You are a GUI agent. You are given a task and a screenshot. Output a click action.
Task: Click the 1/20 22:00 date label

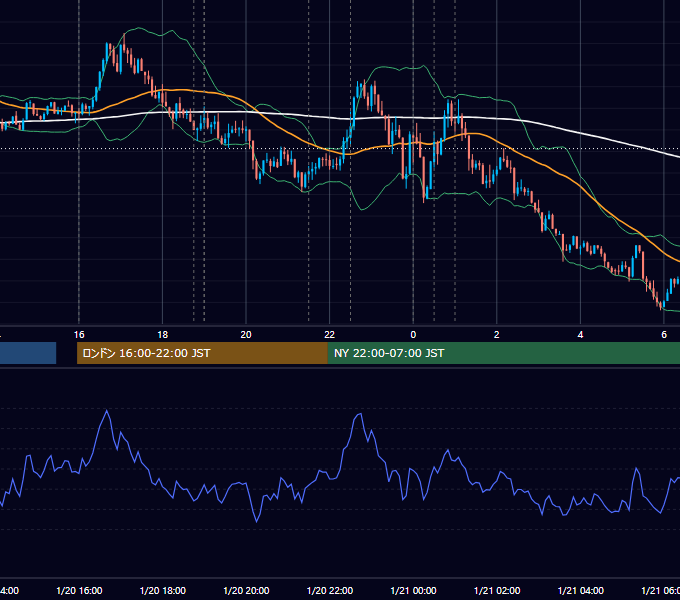(330, 590)
